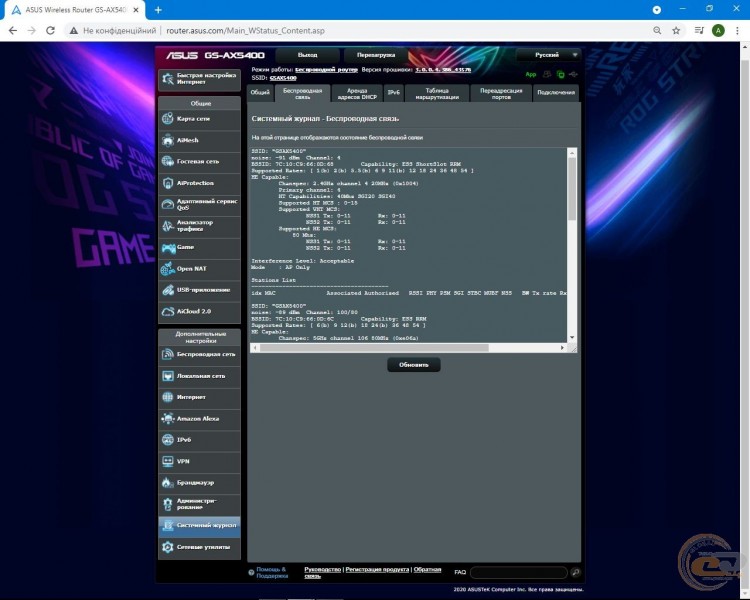This screenshot has width=750, height=600.
Task: Click FAQ search magnifier icon
Action: 575,572
